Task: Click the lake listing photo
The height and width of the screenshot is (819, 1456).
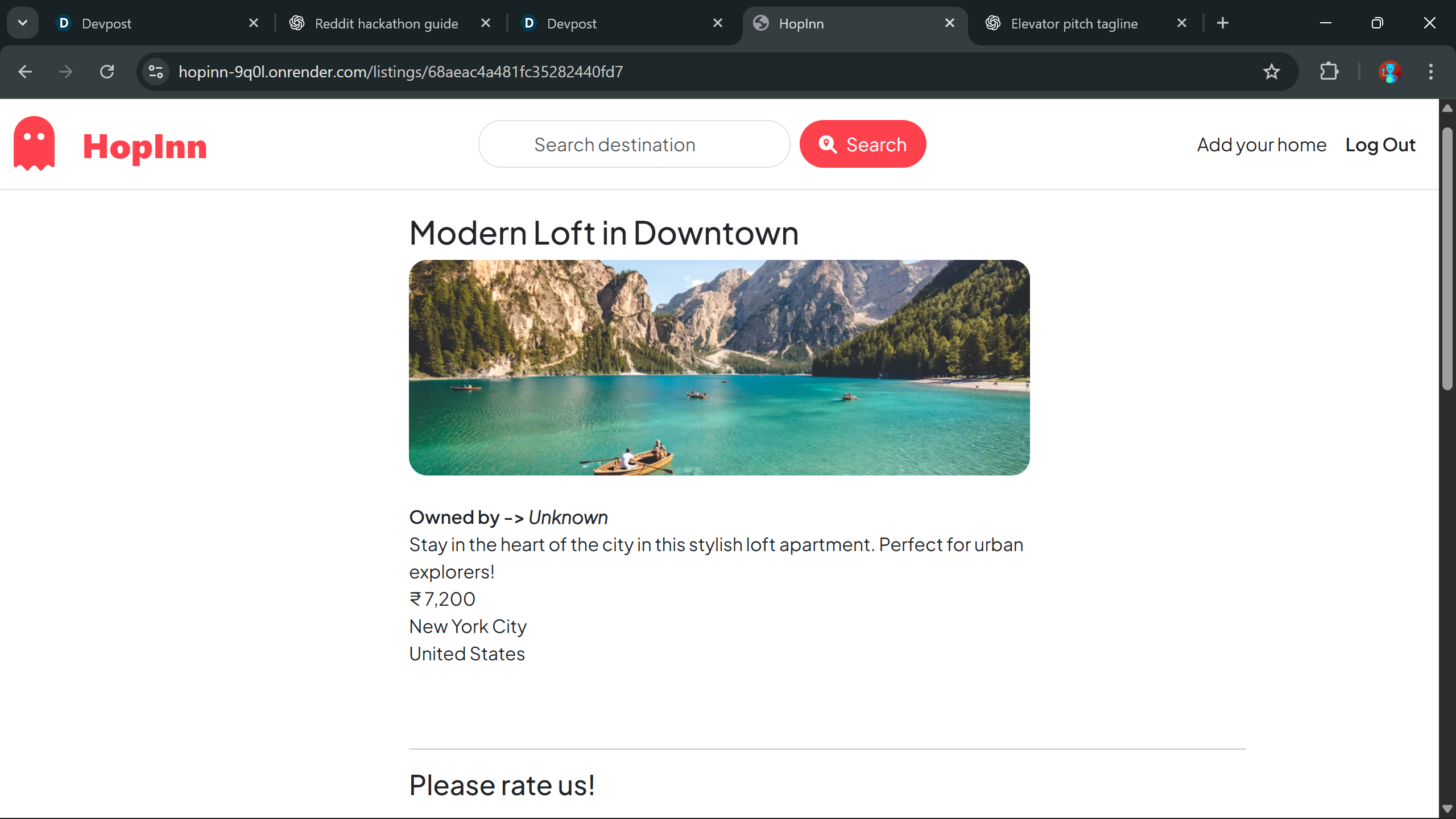Action: point(719,367)
